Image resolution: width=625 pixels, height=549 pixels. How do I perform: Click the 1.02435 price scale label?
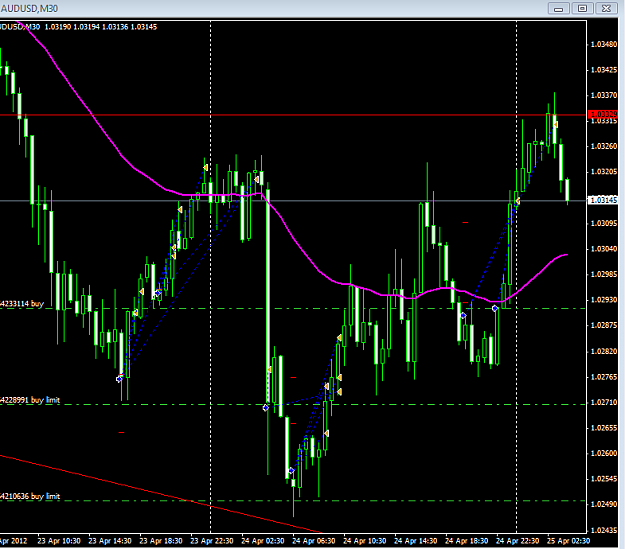pyautogui.click(x=603, y=531)
